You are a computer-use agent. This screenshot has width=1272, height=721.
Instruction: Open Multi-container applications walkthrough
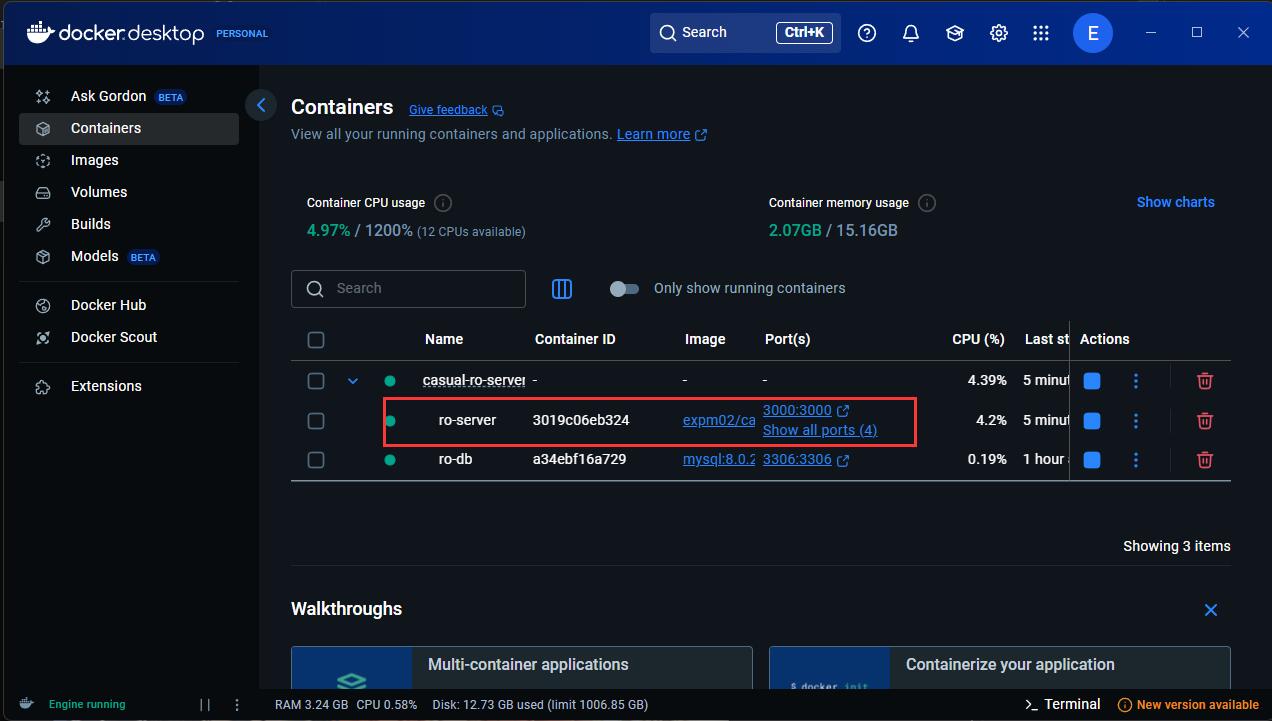522,668
